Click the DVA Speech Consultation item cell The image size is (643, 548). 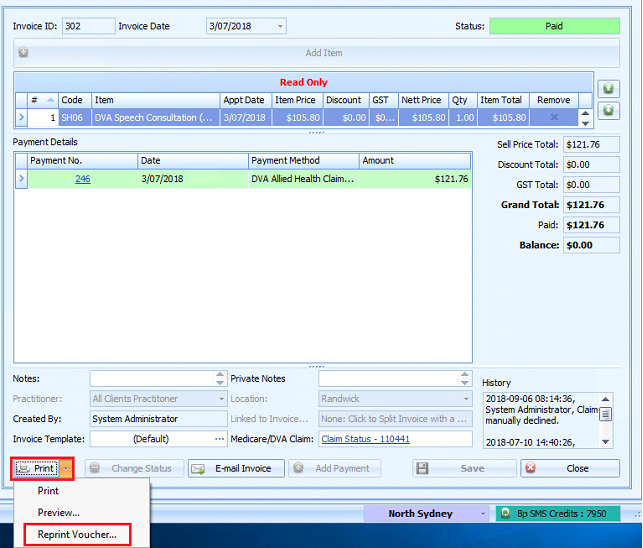[x=156, y=117]
